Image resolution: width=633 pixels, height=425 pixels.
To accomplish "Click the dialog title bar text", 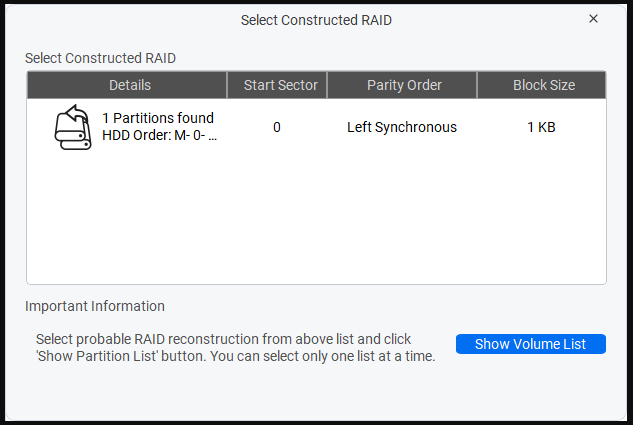I will tap(317, 19).
